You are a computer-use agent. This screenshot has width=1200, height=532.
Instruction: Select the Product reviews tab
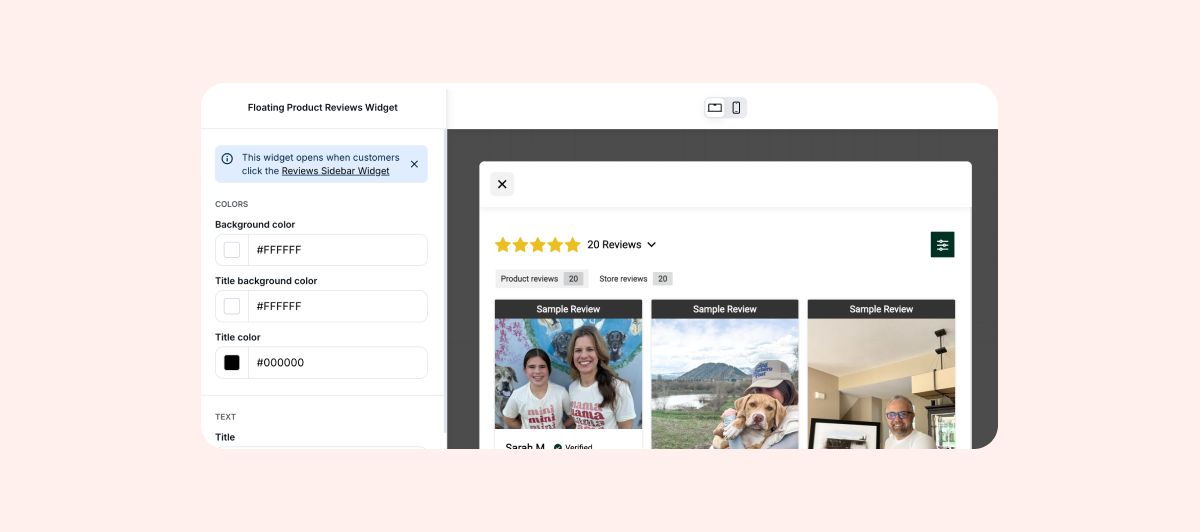540,279
